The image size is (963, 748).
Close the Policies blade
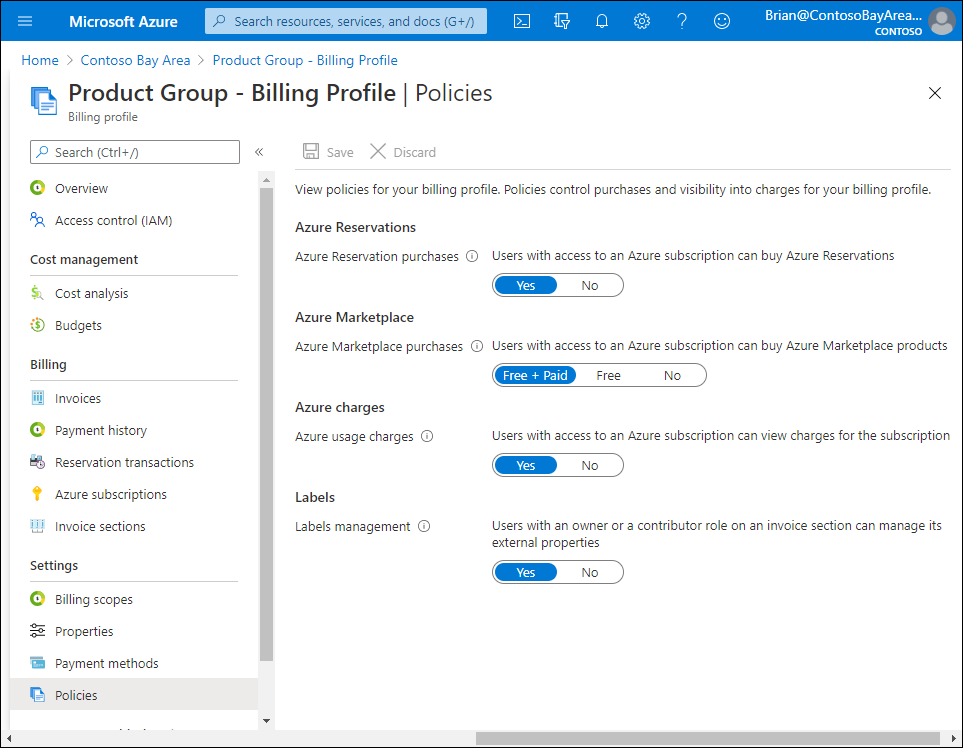(x=935, y=93)
